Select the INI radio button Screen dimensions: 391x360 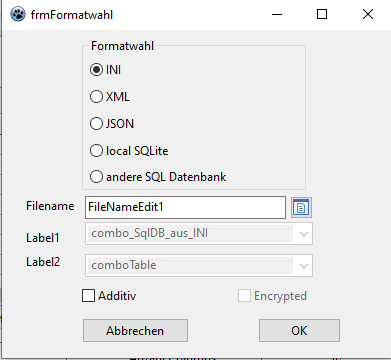point(96,70)
